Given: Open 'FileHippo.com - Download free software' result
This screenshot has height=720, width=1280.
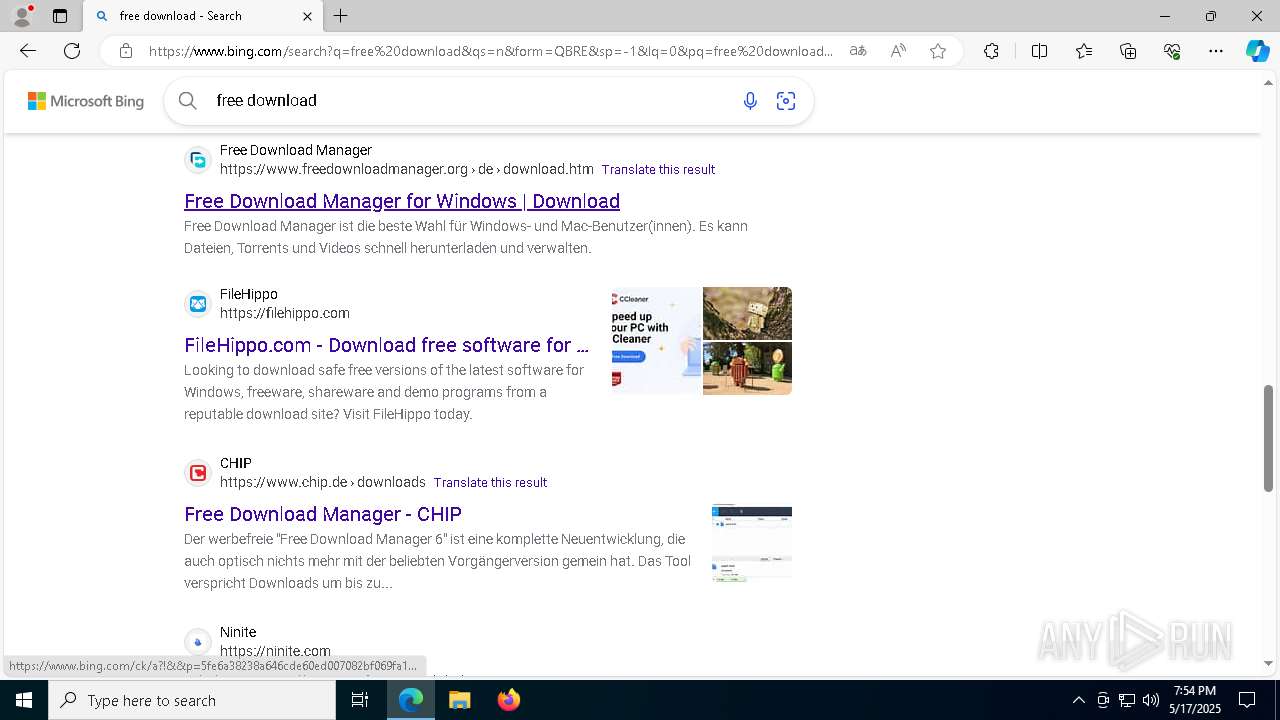Looking at the screenshot, I should (x=386, y=345).
